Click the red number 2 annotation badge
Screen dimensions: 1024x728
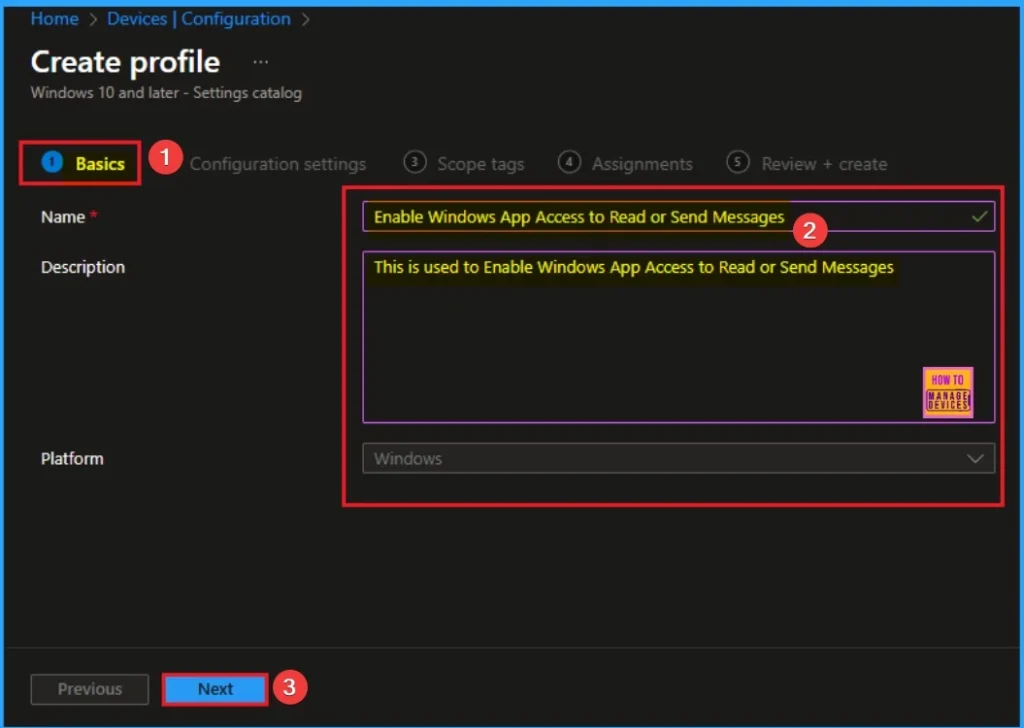coord(810,231)
